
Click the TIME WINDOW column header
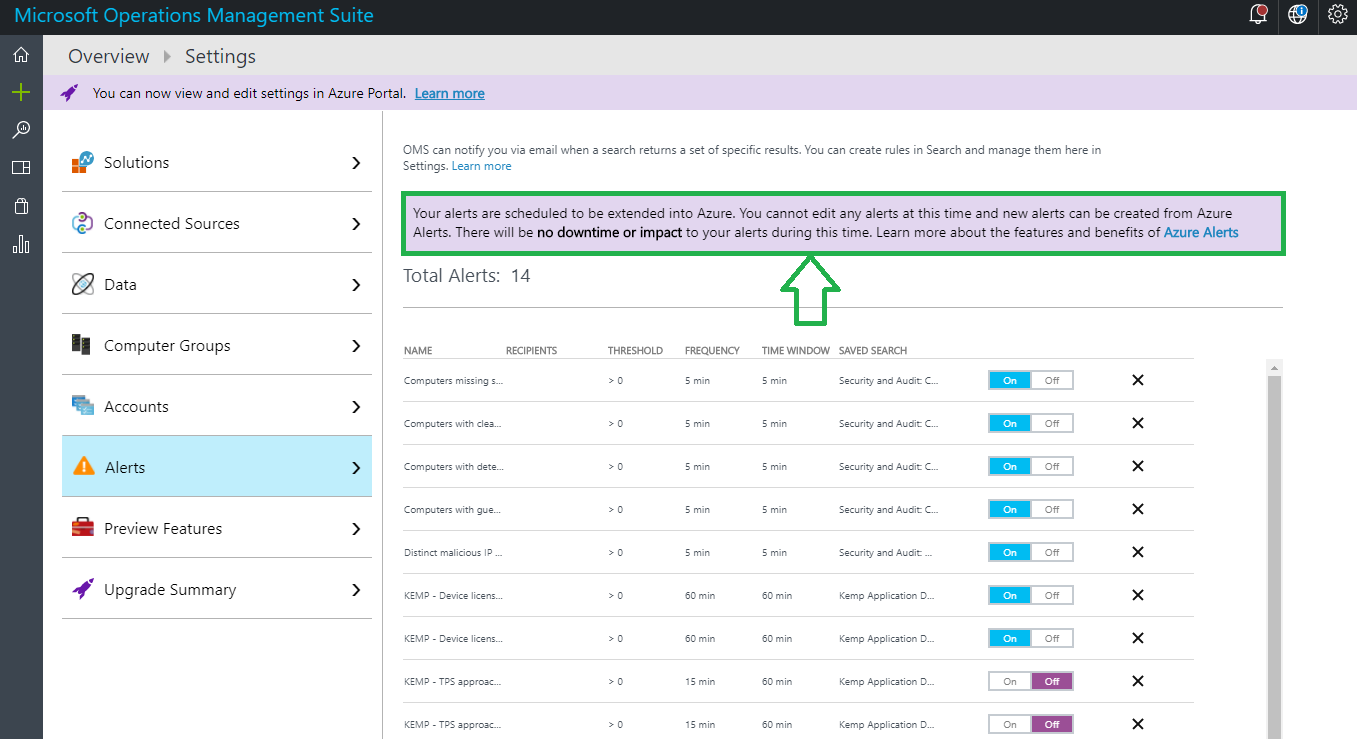click(x=796, y=351)
